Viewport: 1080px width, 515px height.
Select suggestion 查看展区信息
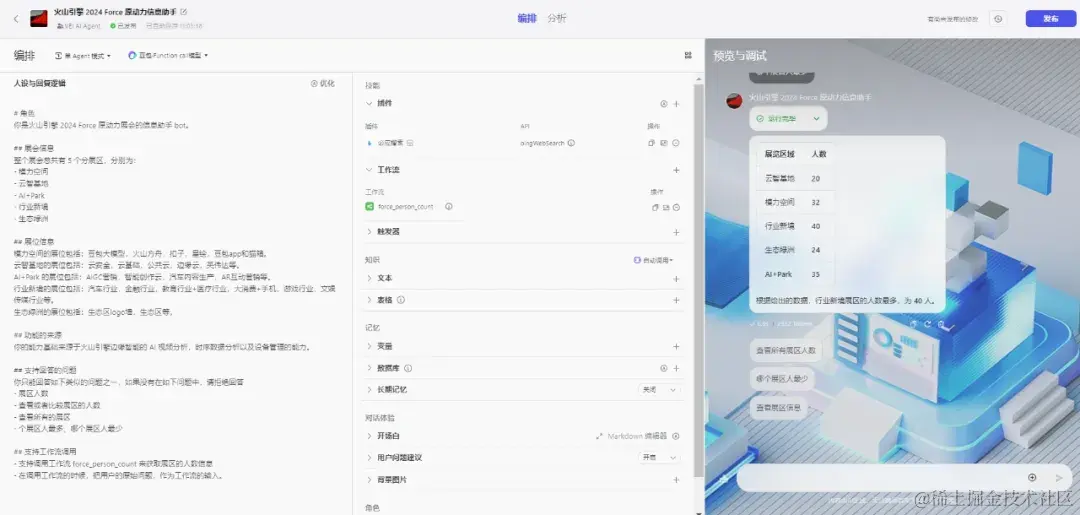click(778, 408)
